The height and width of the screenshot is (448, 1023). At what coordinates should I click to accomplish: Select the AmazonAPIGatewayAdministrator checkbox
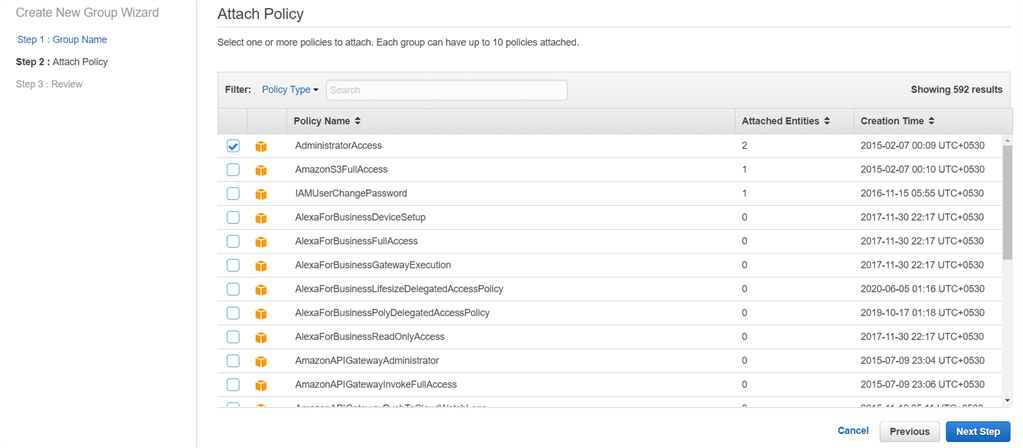233,361
